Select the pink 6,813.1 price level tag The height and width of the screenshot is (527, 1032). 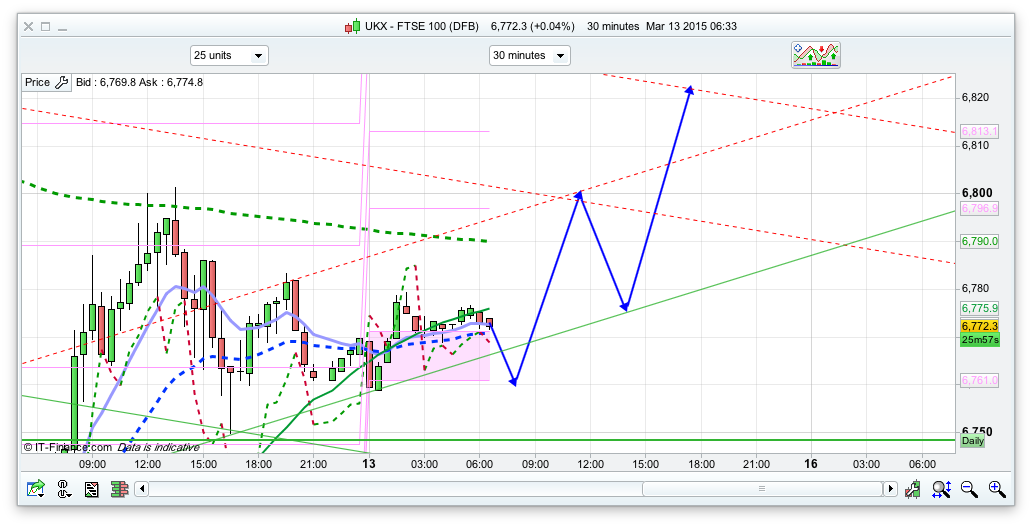(x=978, y=131)
